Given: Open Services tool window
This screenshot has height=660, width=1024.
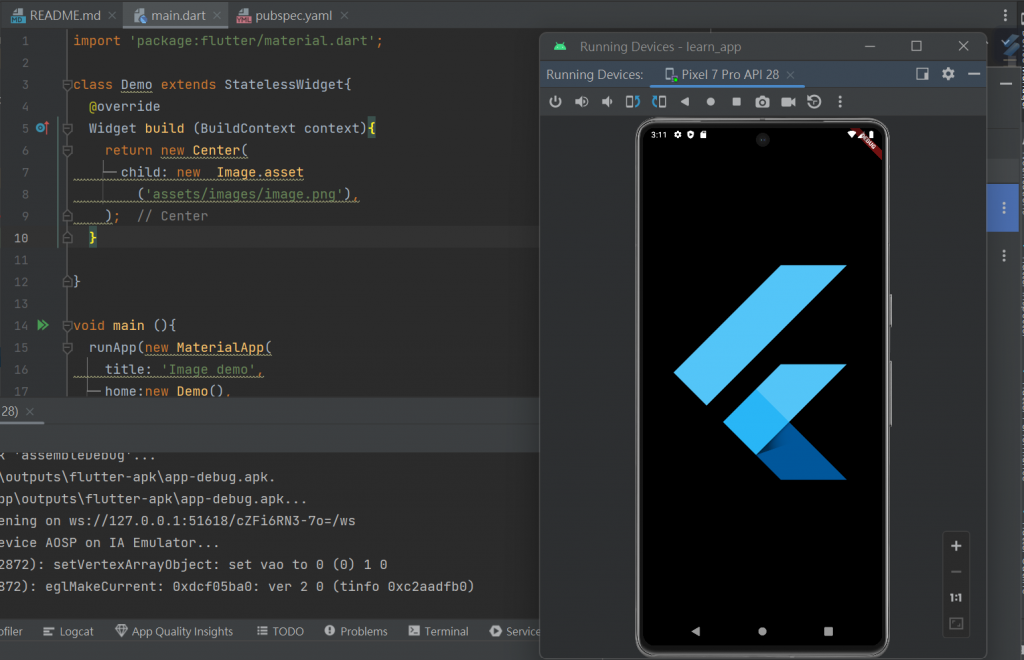Looking at the screenshot, I should click(515, 631).
